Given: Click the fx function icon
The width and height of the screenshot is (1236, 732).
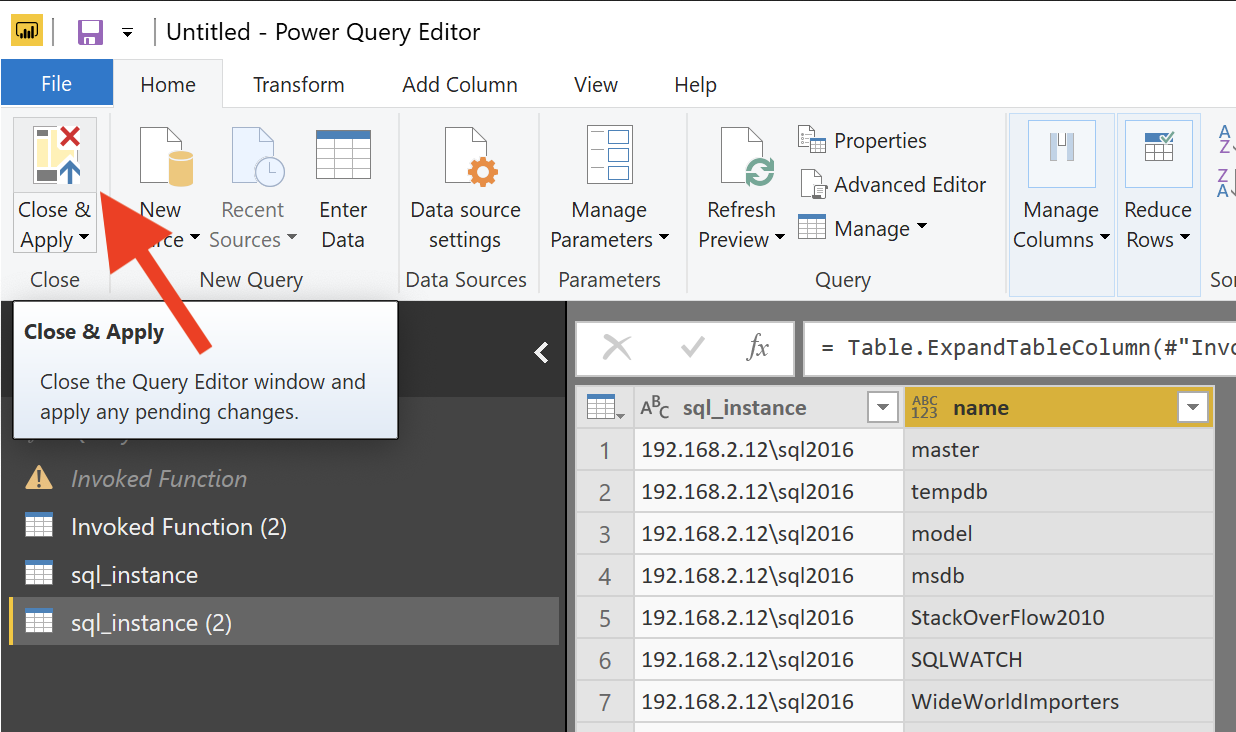Looking at the screenshot, I should [758, 347].
